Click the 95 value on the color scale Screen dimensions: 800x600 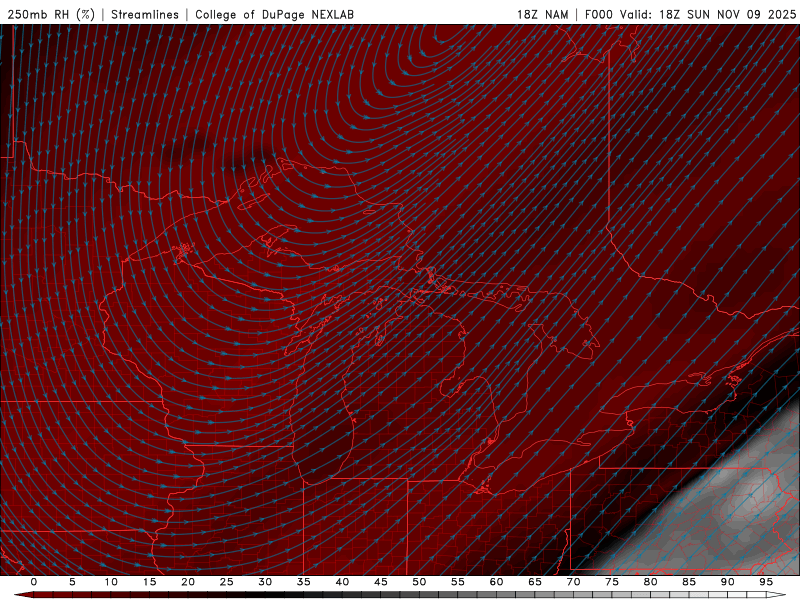pyautogui.click(x=766, y=582)
